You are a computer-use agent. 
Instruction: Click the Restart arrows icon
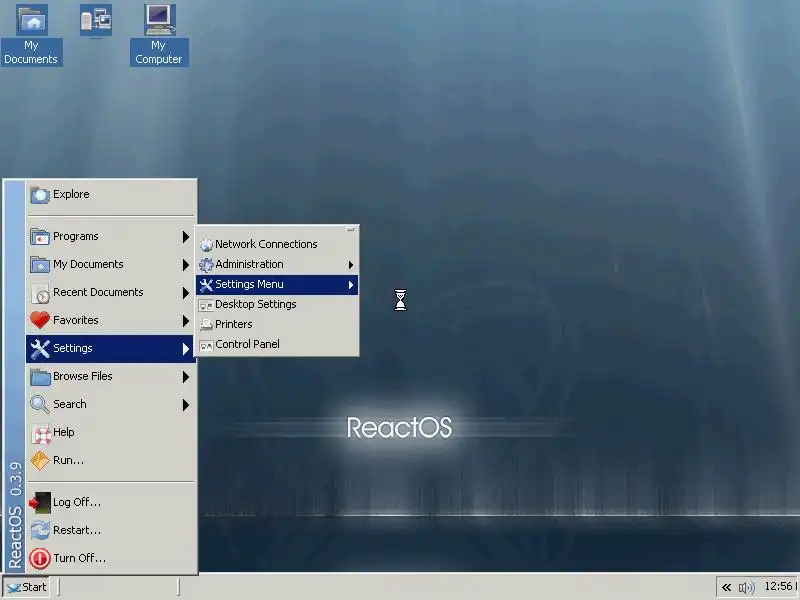pos(40,531)
